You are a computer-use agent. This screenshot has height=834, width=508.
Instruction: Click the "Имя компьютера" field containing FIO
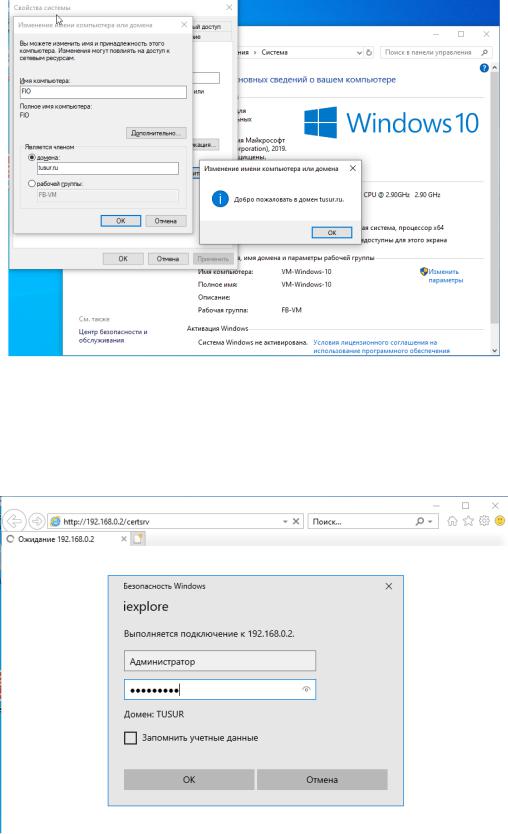point(103,91)
